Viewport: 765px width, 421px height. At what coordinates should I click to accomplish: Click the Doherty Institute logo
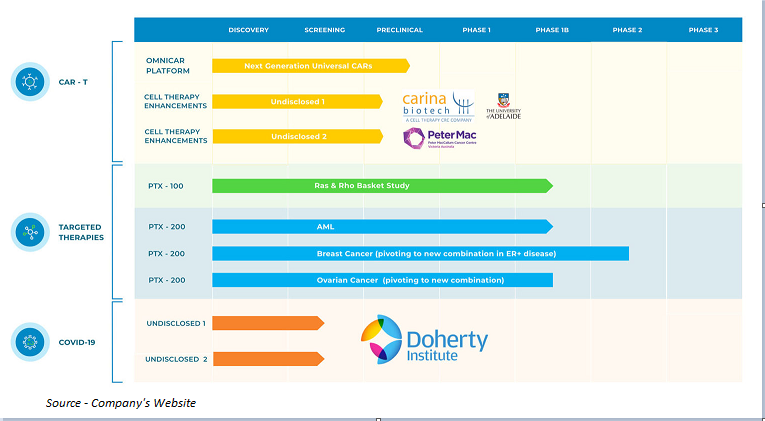[x=424, y=340]
